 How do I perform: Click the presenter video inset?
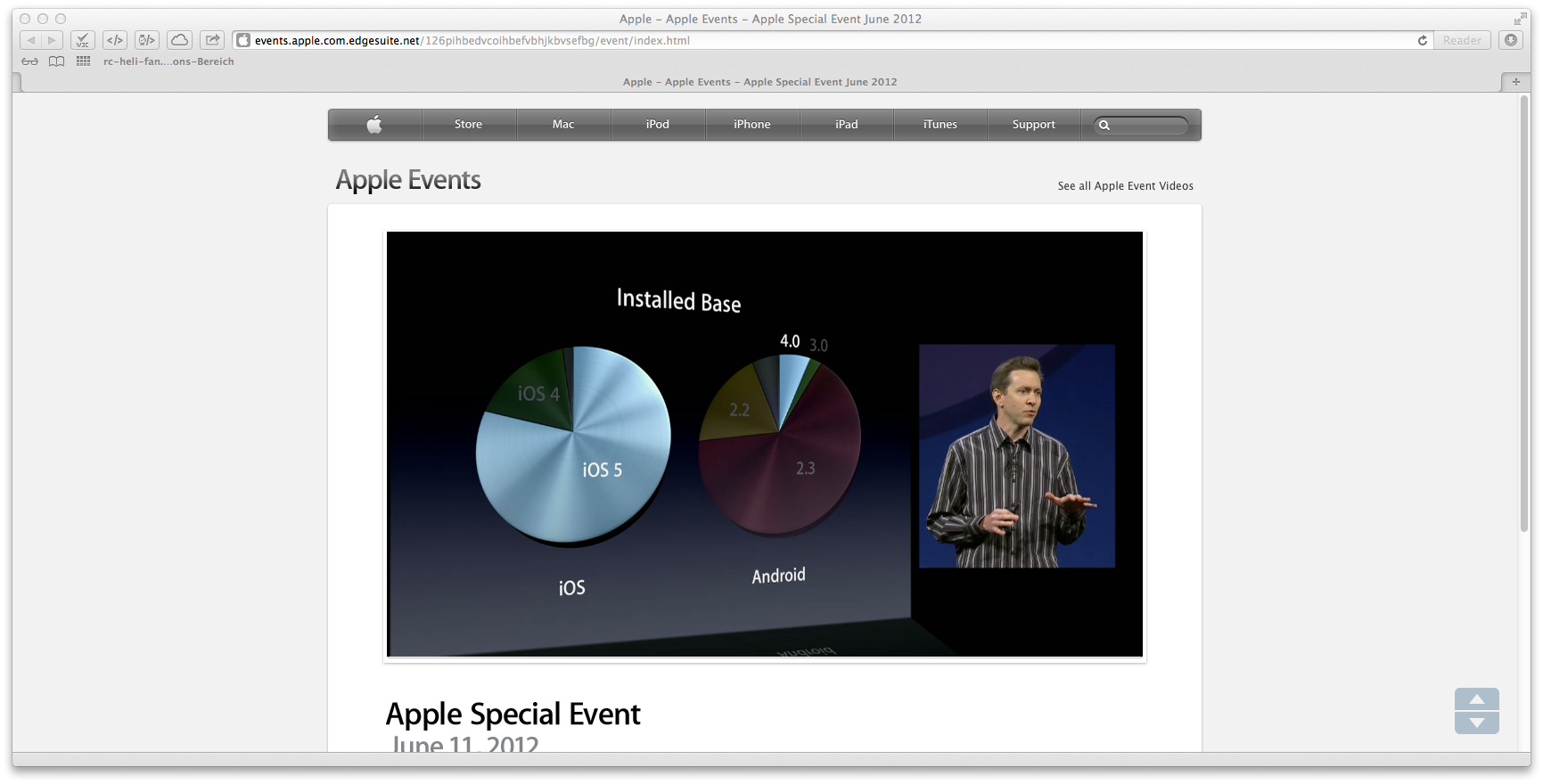point(1017,456)
